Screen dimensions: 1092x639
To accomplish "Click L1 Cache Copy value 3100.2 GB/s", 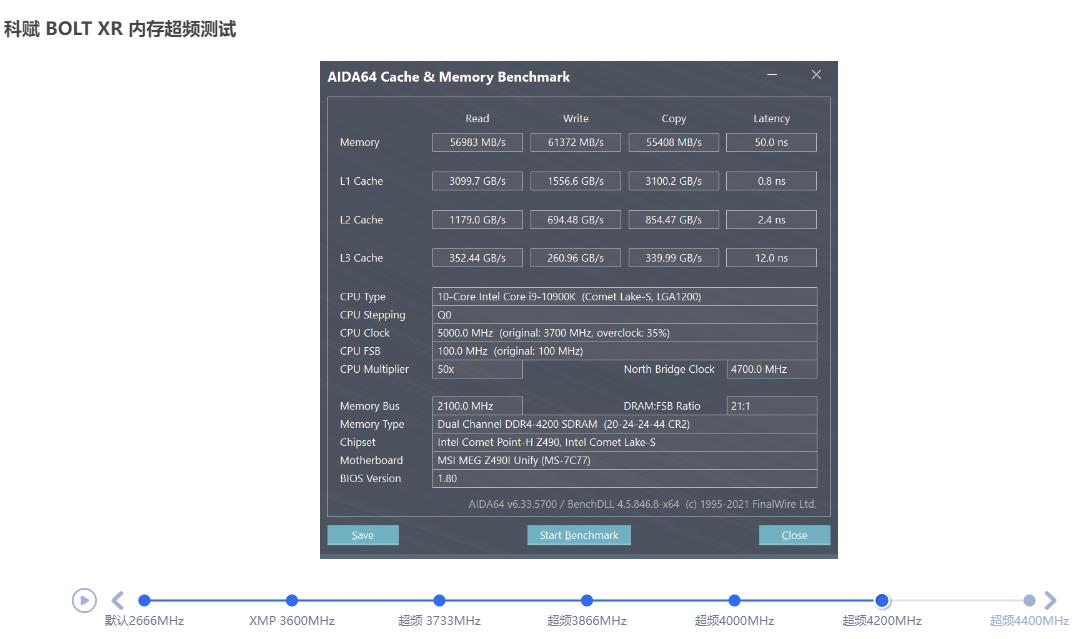I will point(673,181).
